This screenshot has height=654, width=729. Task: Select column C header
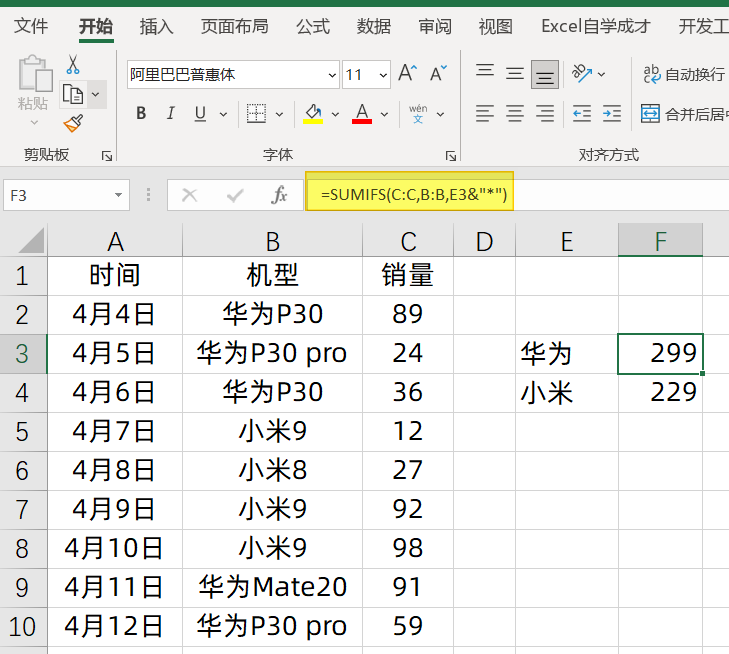(x=408, y=241)
